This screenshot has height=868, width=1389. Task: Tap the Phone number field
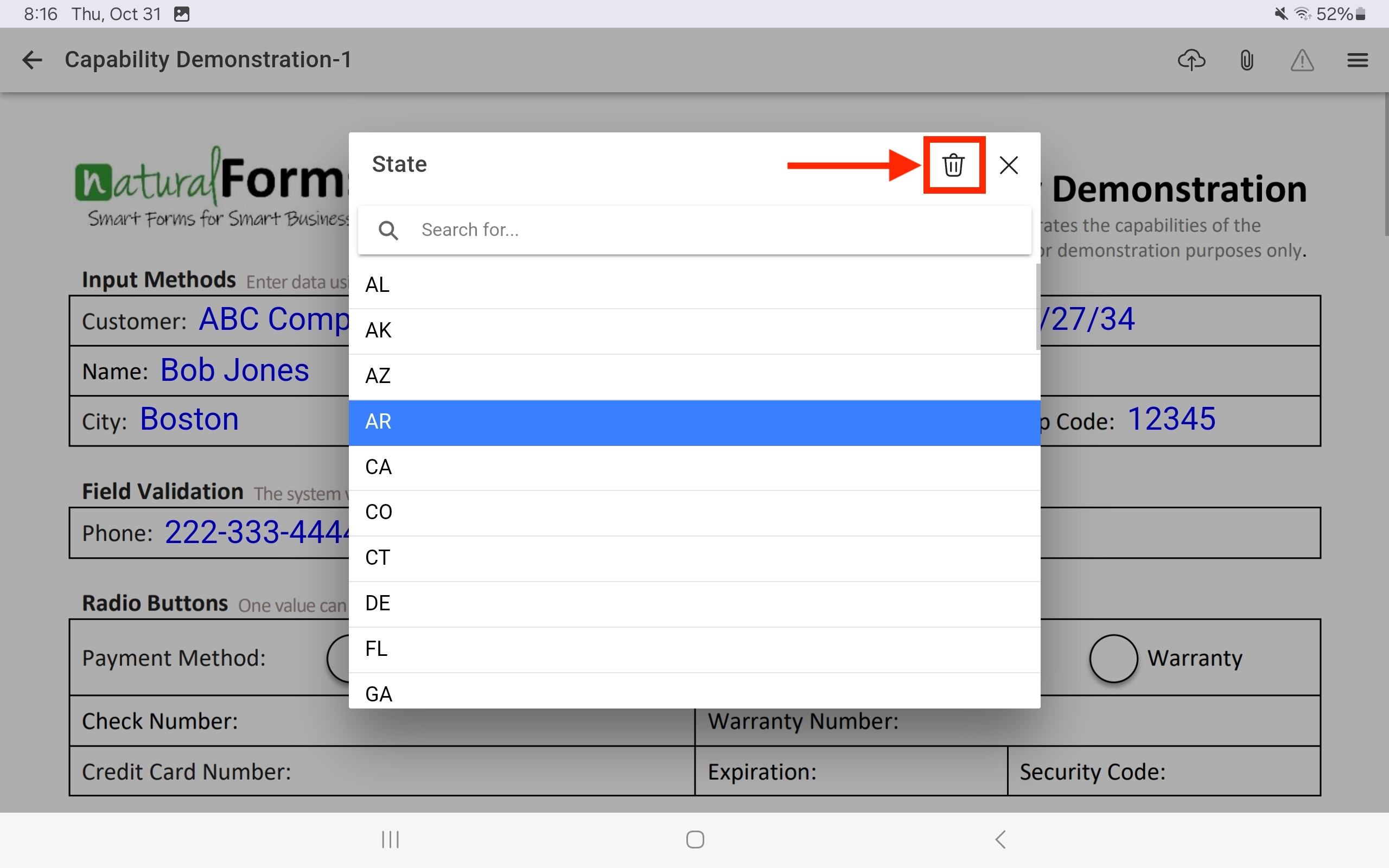coord(209,533)
